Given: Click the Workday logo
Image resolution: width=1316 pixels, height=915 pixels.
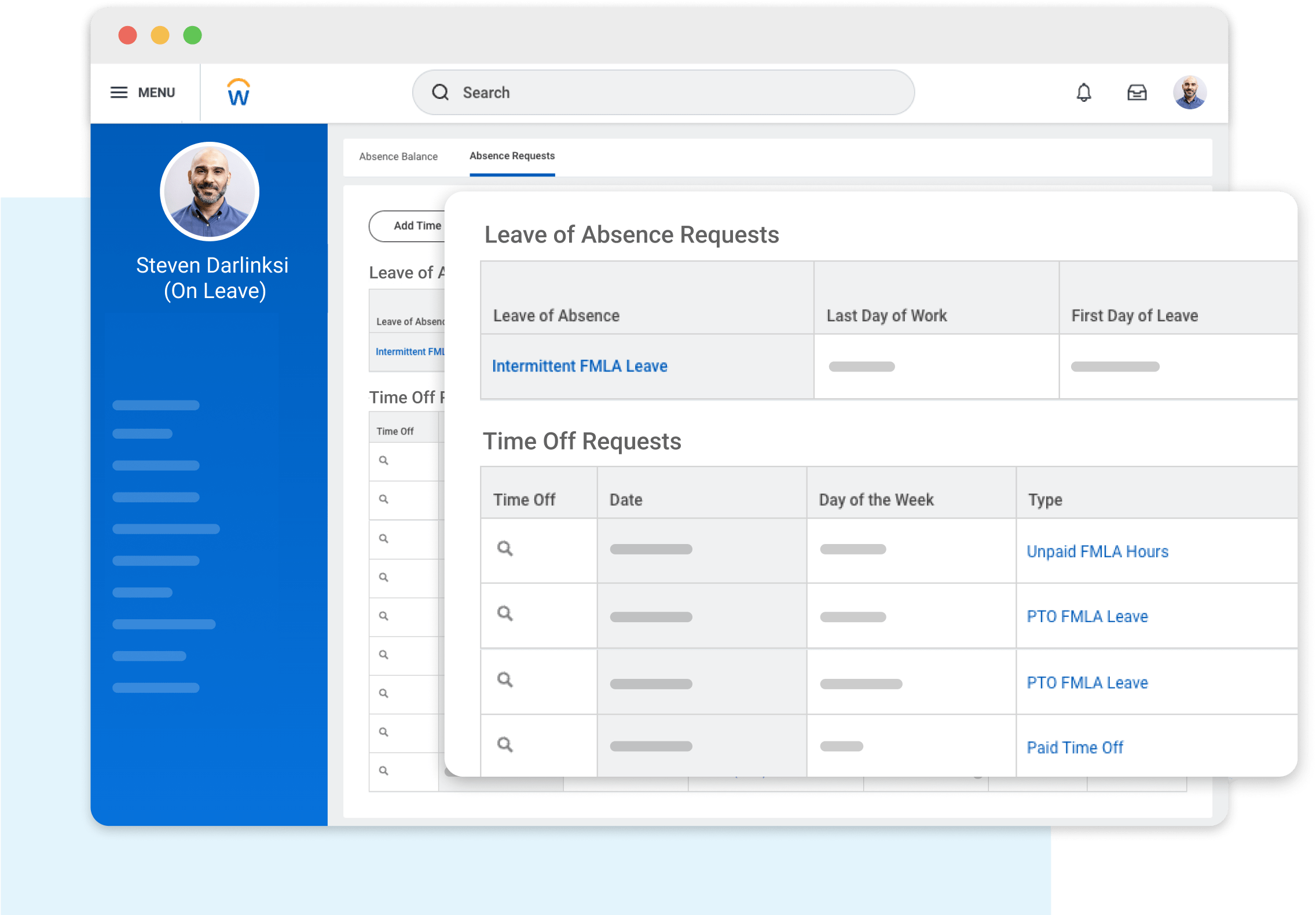Looking at the screenshot, I should pos(239,93).
